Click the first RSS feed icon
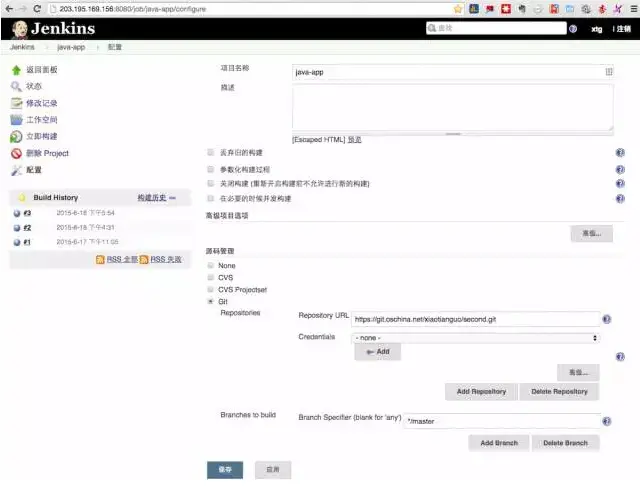 (100, 260)
